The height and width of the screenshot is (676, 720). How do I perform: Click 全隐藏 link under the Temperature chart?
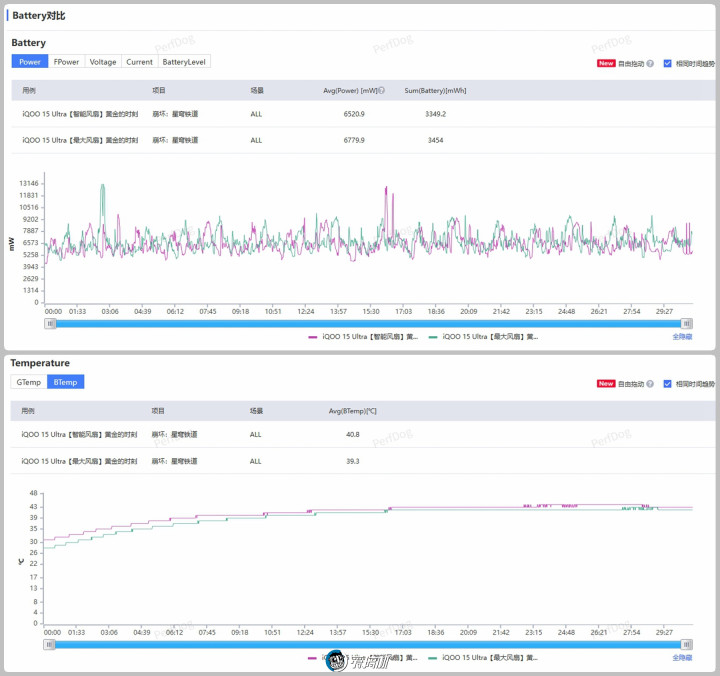tap(682, 658)
